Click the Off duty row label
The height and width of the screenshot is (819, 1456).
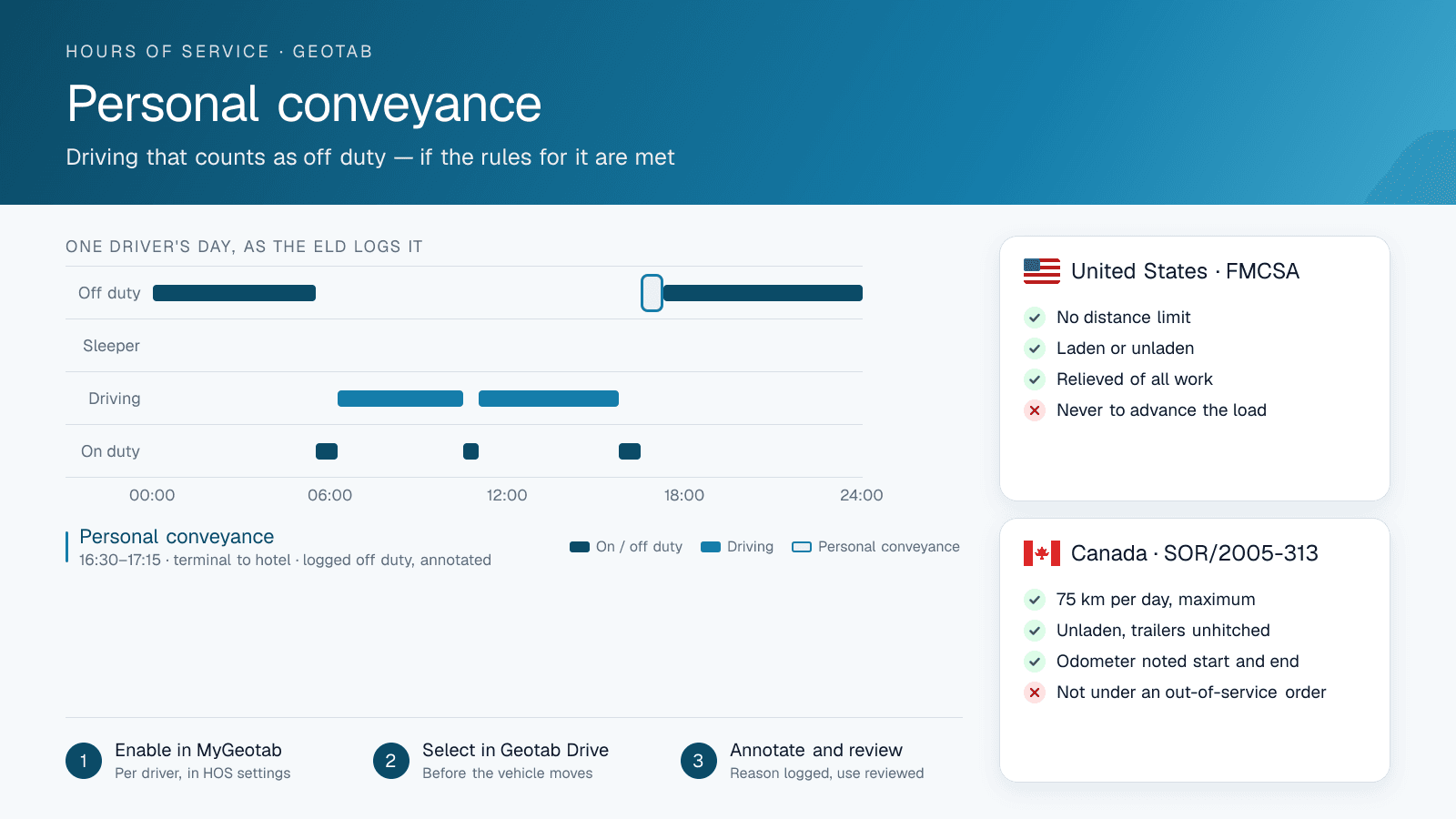point(109,293)
